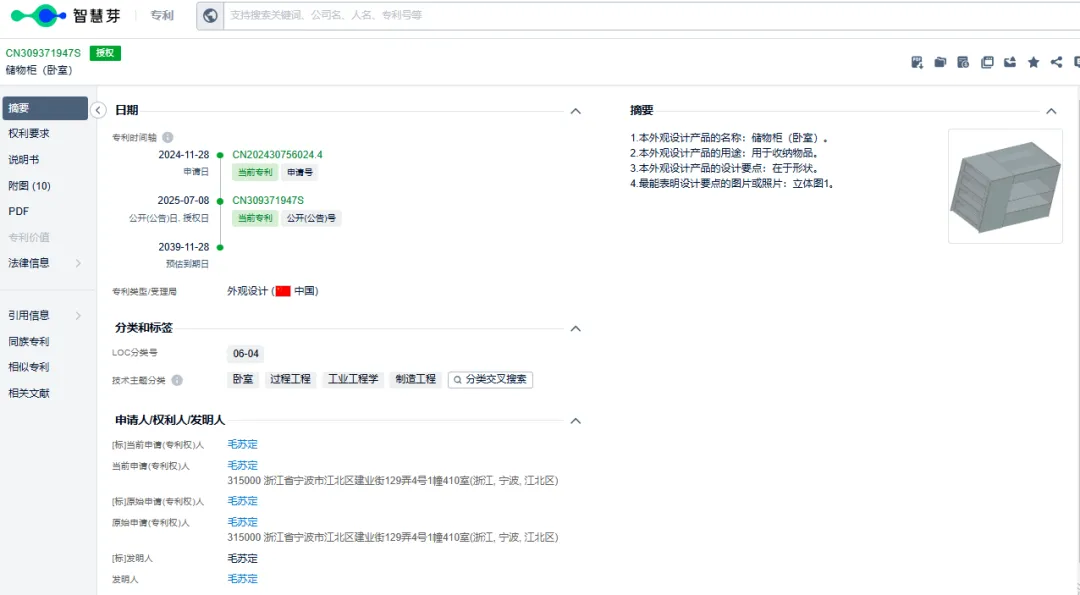Open 毛苏定 link in 当前申请(专利权)人 row
Image resolution: width=1080 pixels, height=595 pixels.
242,466
